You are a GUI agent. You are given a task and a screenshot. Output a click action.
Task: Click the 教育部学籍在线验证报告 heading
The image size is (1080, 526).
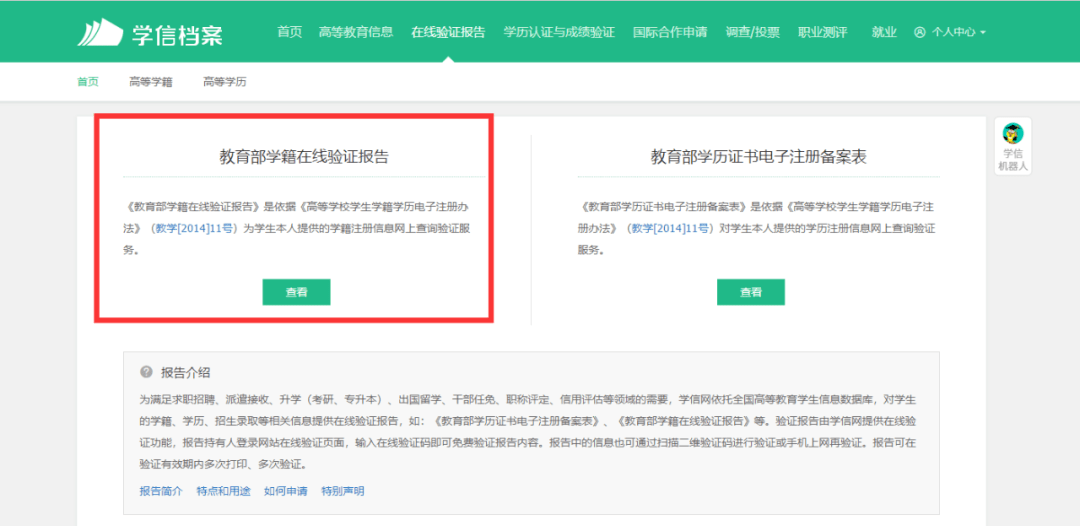pyautogui.click(x=304, y=157)
